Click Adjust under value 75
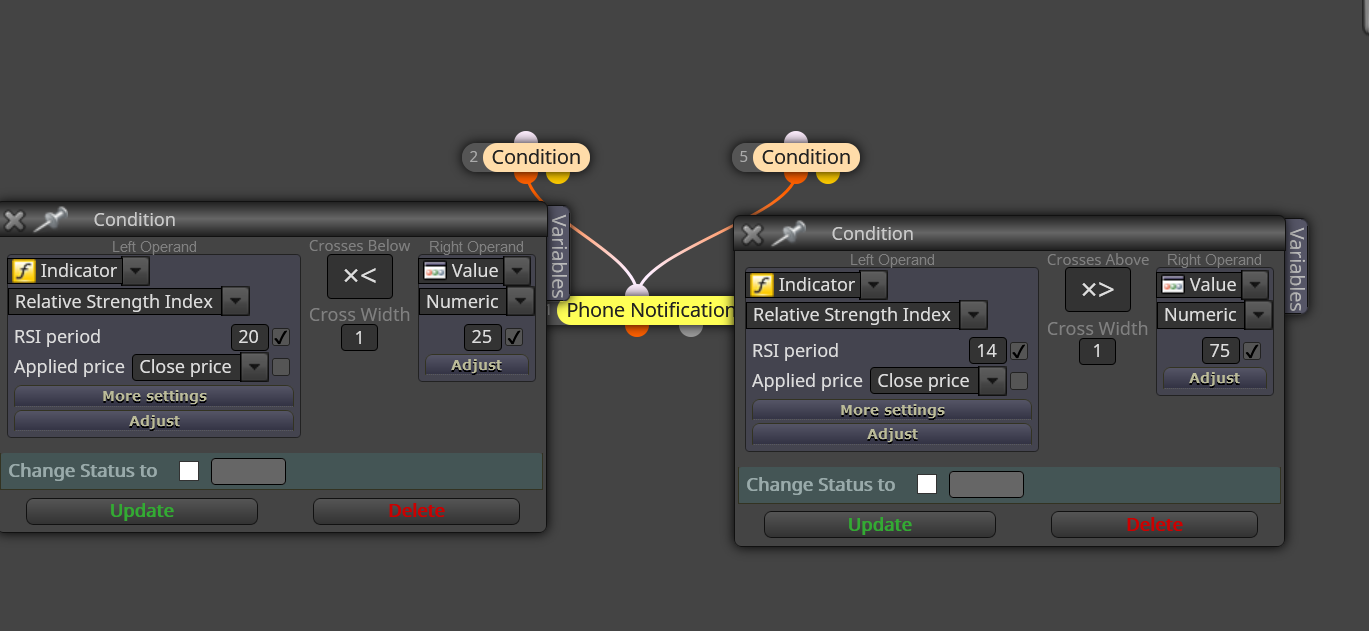Viewport: 1369px width, 631px height. coord(1215,378)
